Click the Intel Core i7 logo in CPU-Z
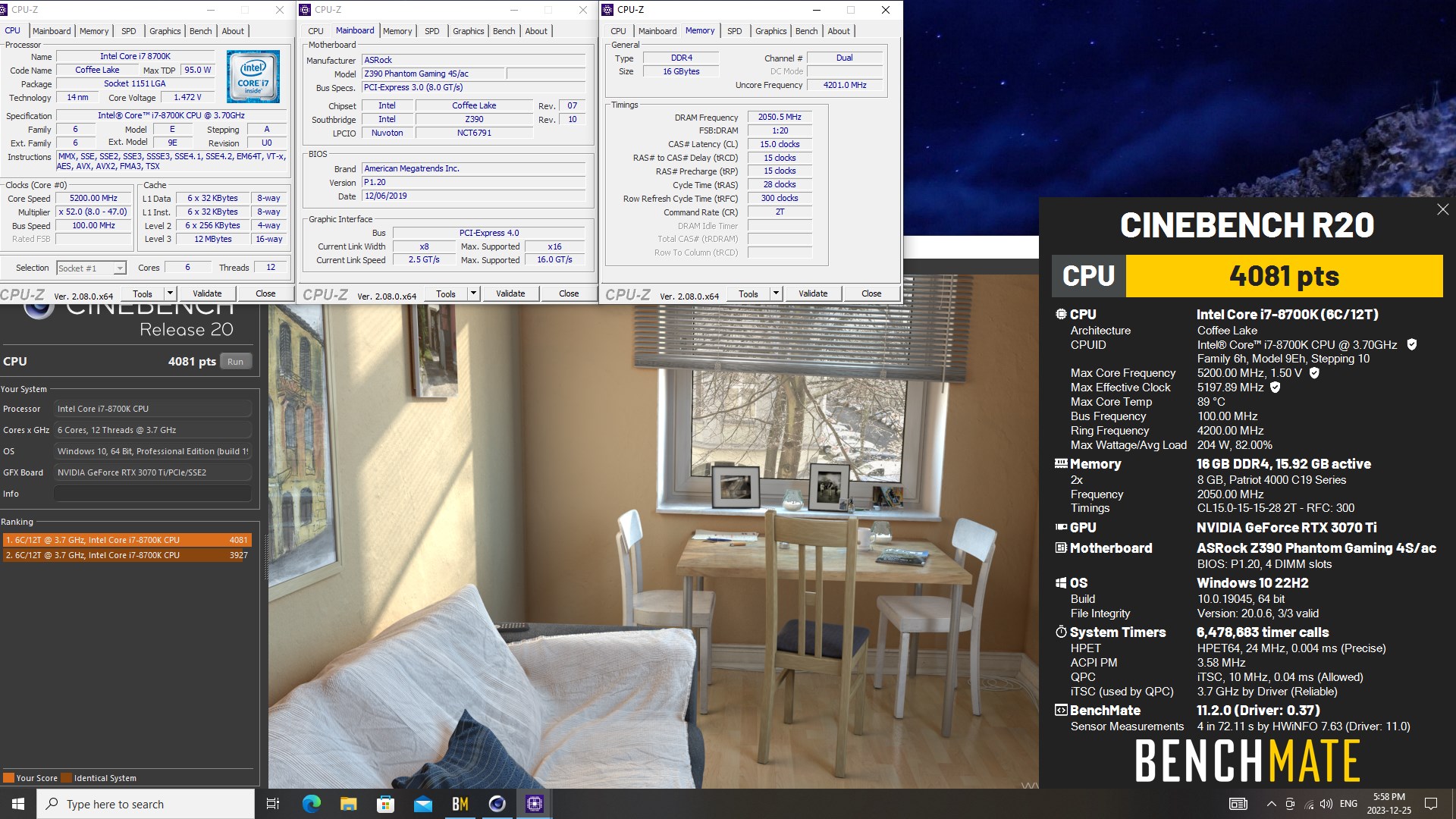Screen dimensions: 1456x819 [x=253, y=77]
